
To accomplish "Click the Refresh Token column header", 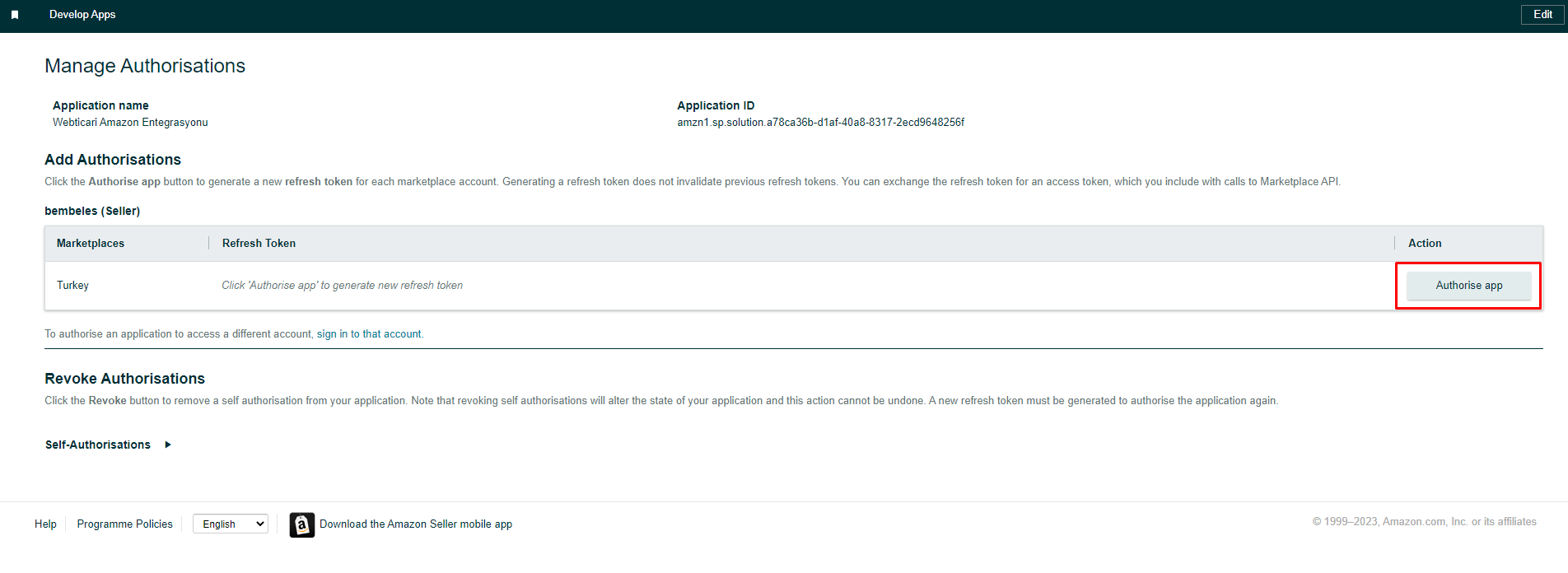I will (259, 244).
